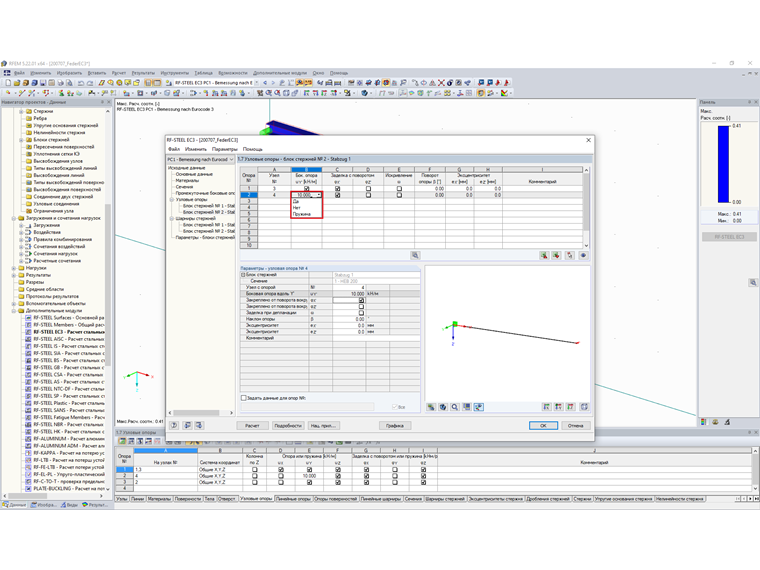Click the New document toolbar icon
Screen dimensions: 760x570
point(8,83)
